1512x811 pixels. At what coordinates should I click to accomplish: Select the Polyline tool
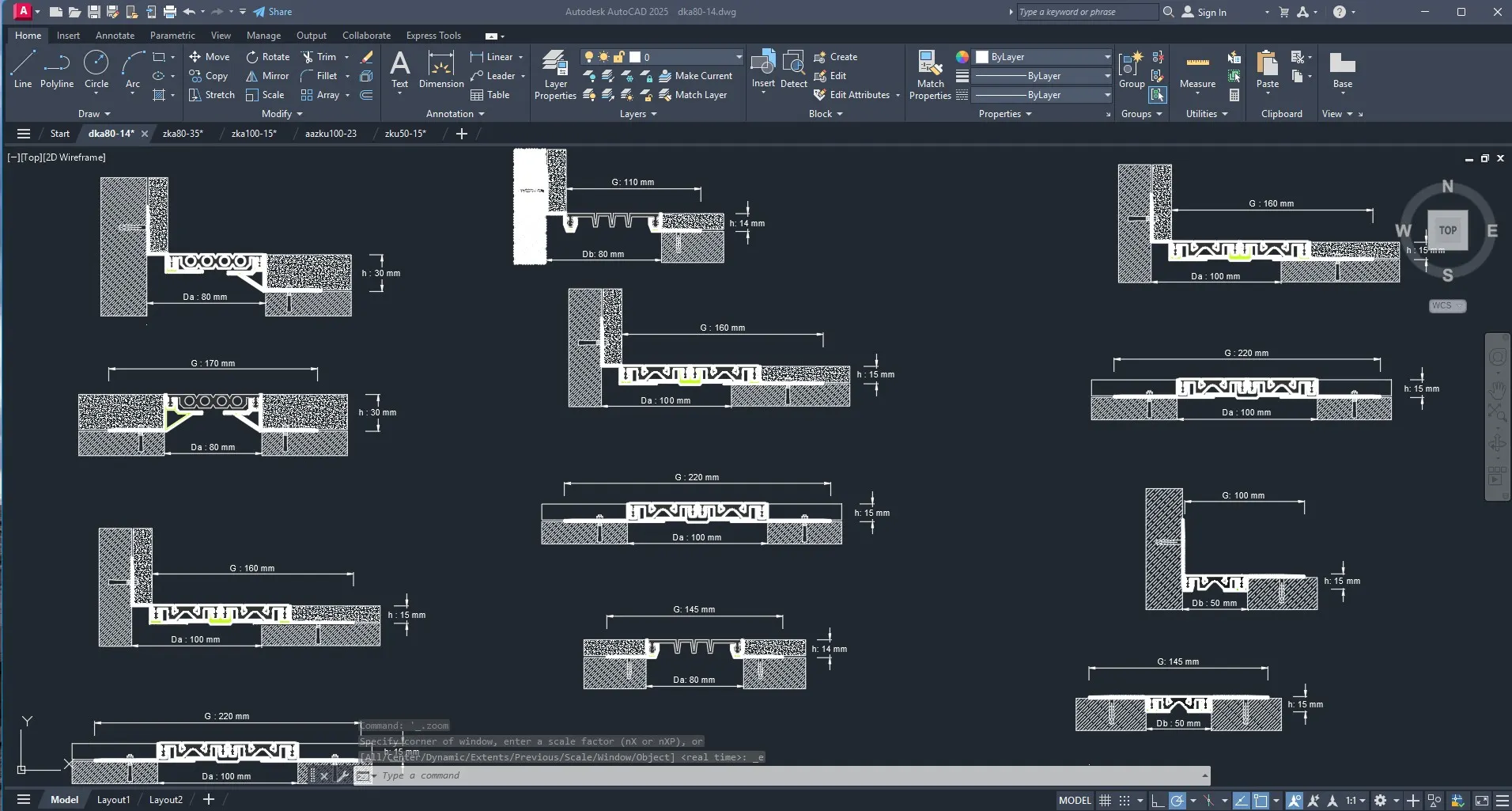57,69
